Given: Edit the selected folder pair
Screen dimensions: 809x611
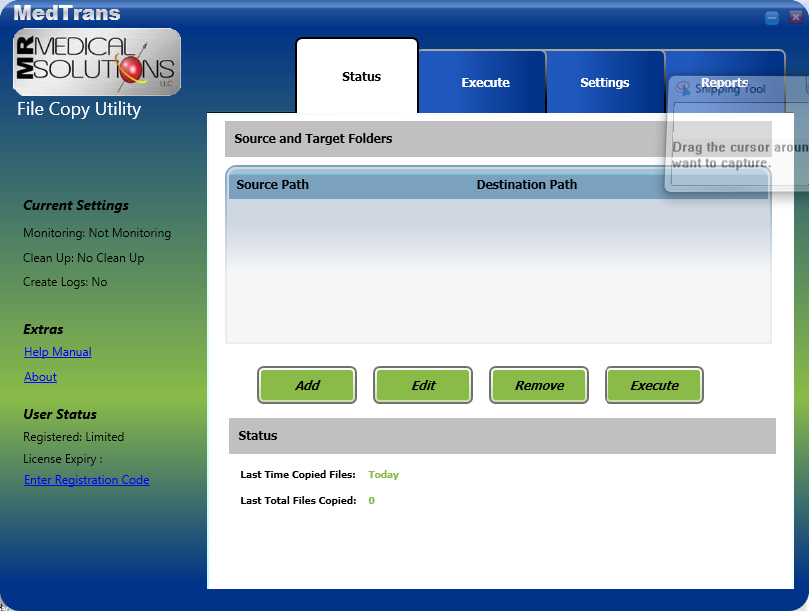Looking at the screenshot, I should click(x=422, y=385).
